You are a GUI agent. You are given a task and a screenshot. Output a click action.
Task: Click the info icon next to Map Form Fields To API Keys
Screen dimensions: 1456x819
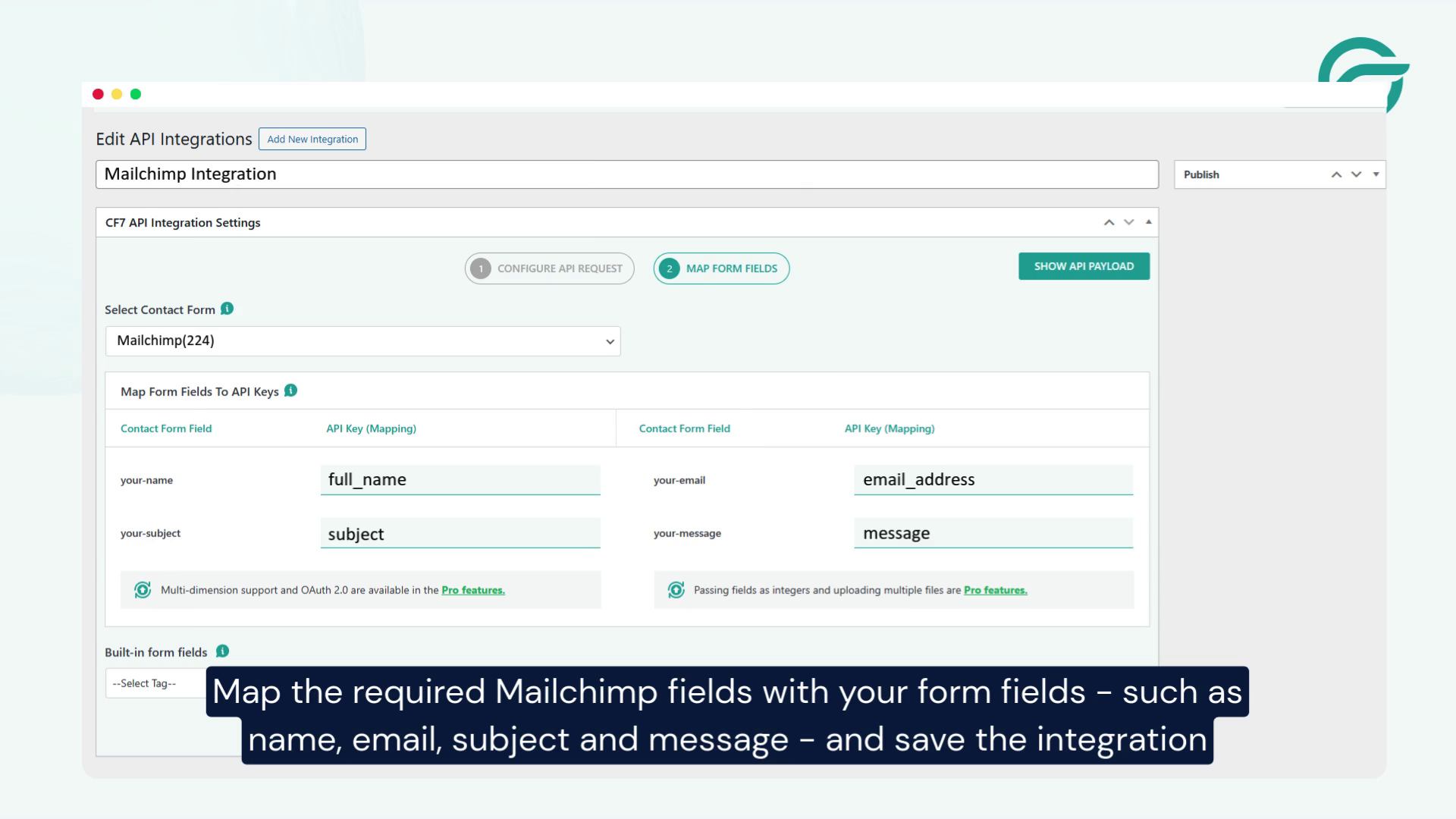pyautogui.click(x=289, y=391)
